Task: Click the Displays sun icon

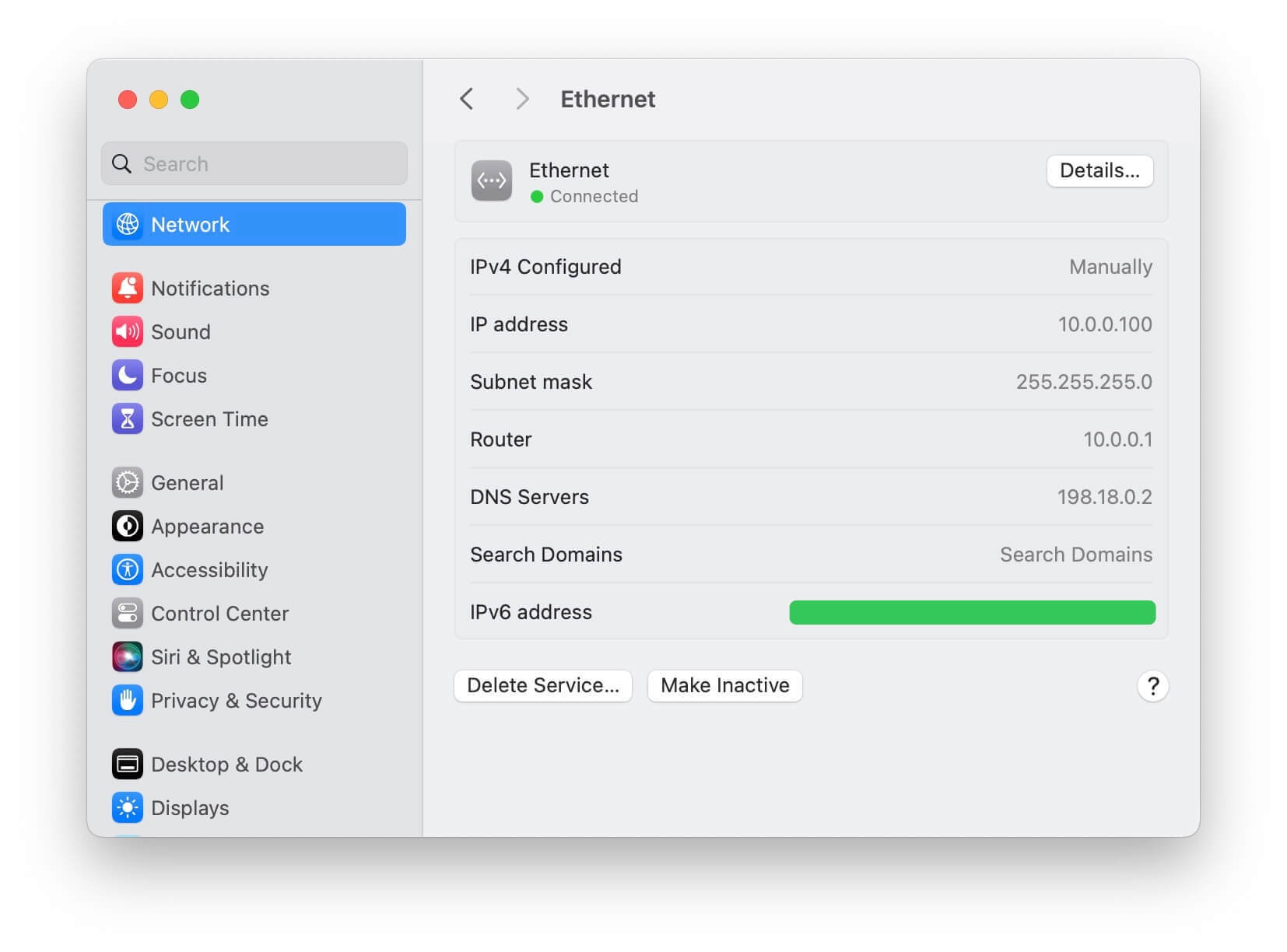Action: [x=128, y=807]
